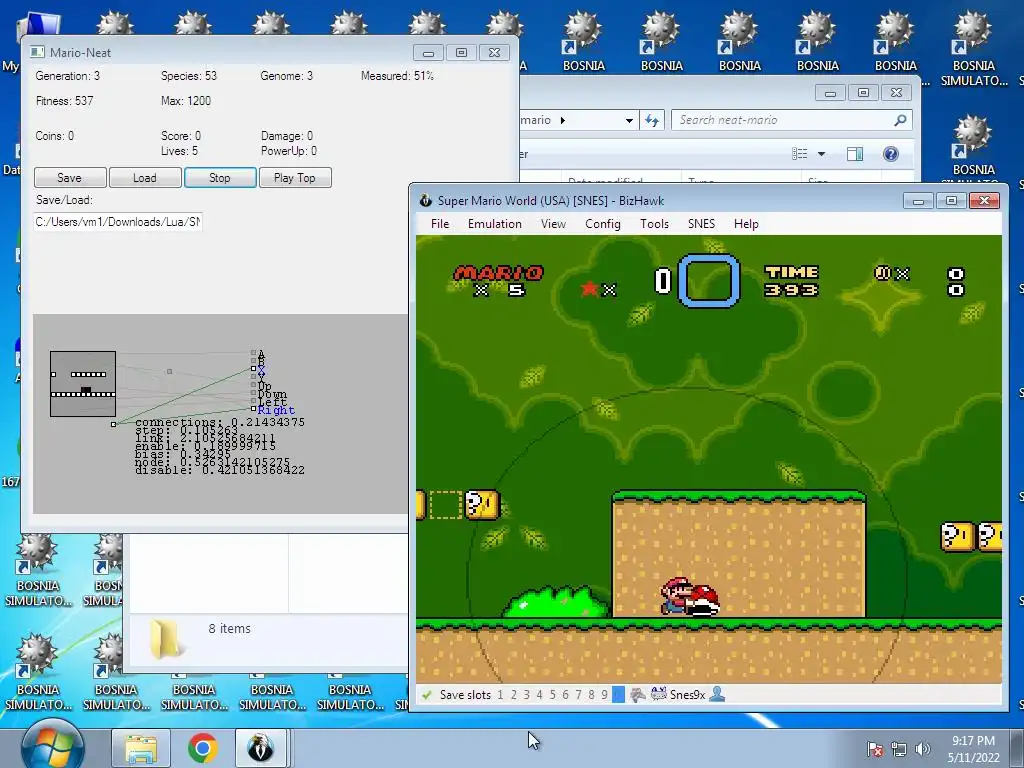Click the highlighted blue save slot 0
This screenshot has width=1024, height=768.
(x=618, y=695)
